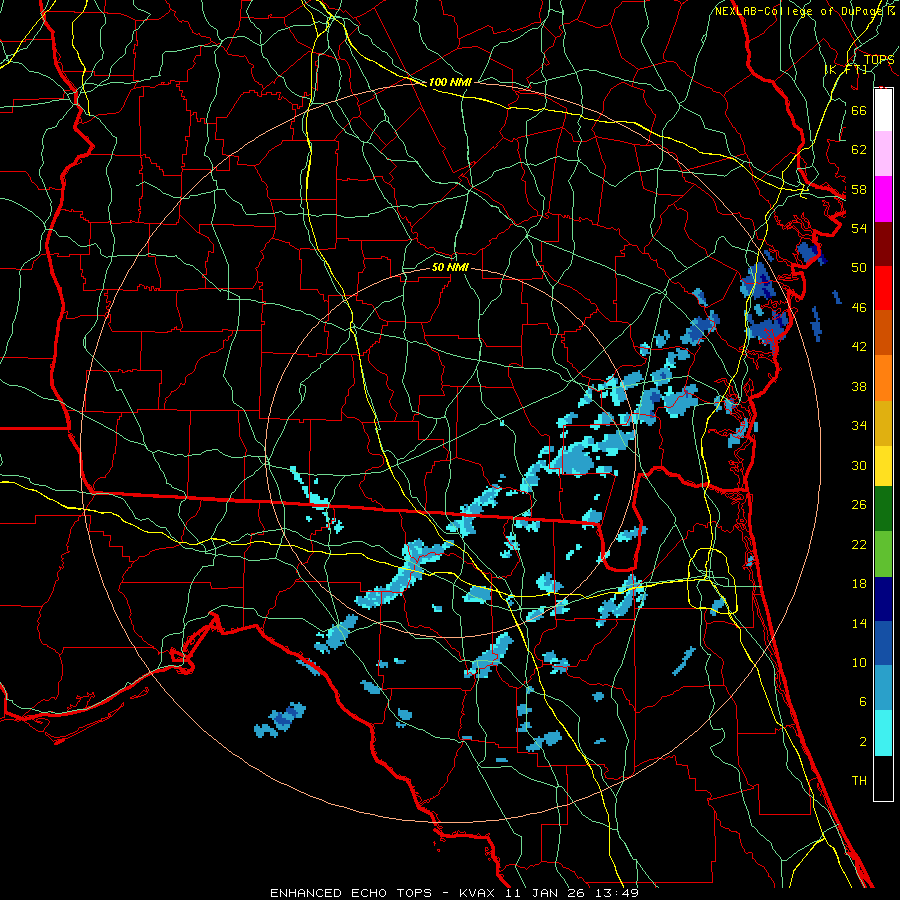The height and width of the screenshot is (900, 900).
Task: Click the 50 NMI range ring label
Action: (450, 267)
